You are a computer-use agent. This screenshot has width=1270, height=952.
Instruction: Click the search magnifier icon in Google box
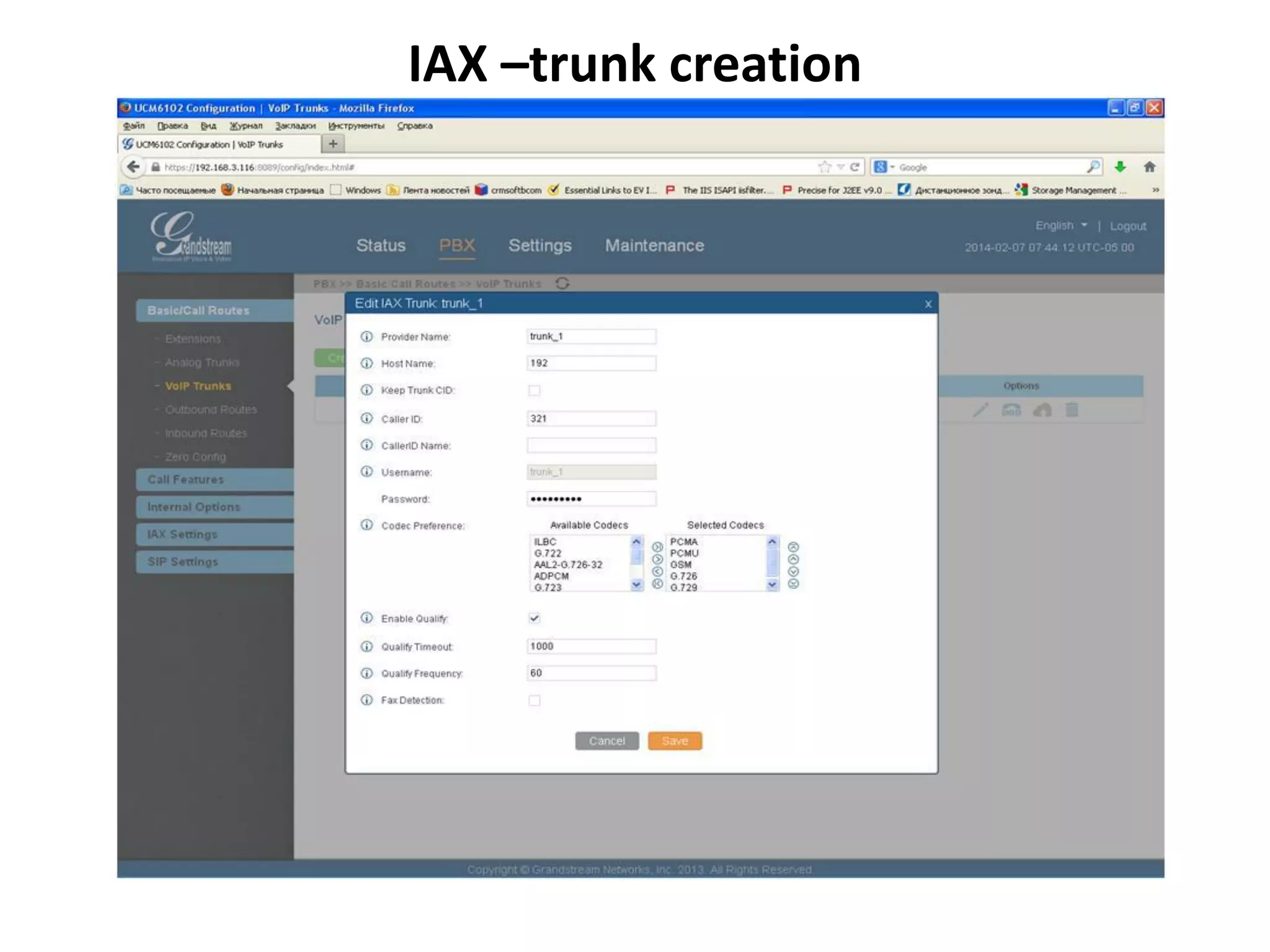coord(1094,167)
